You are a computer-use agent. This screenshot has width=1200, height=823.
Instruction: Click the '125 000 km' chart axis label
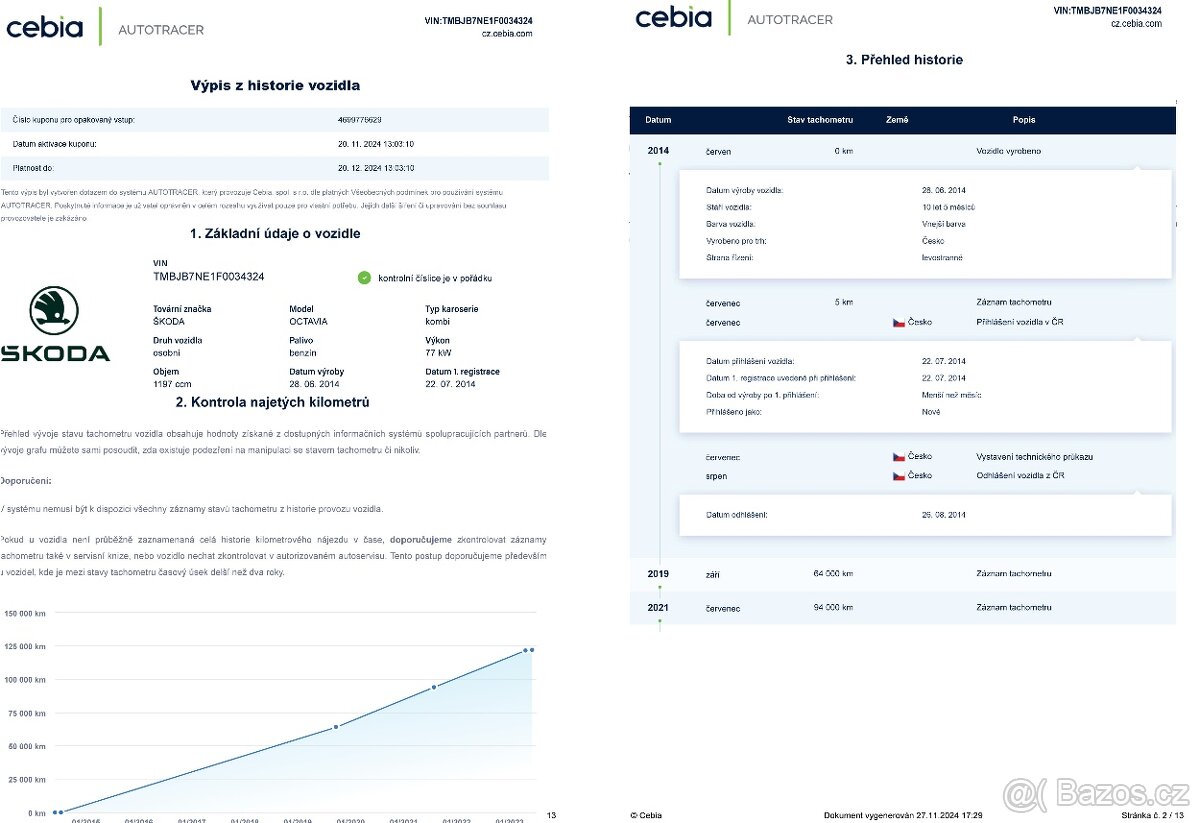[x=23, y=647]
